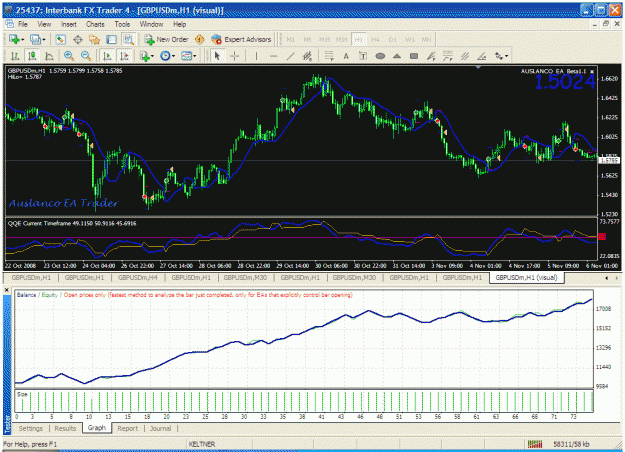Open the View menu

44,24
